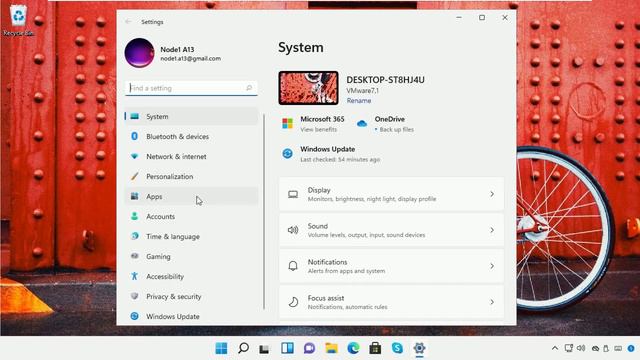Open Task View on the taskbar
The width and height of the screenshot is (640, 360).
[264, 349]
